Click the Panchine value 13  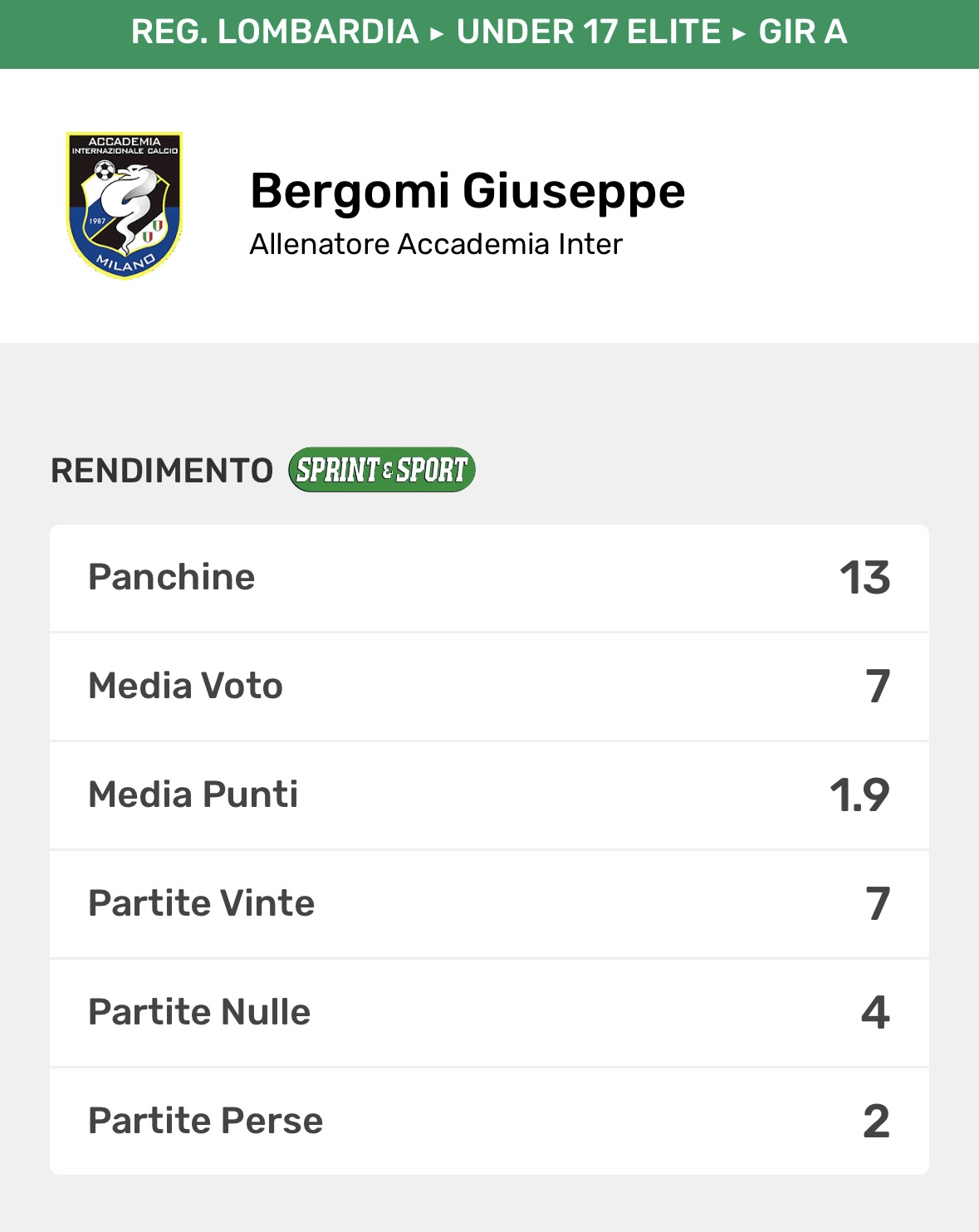pyautogui.click(x=864, y=578)
